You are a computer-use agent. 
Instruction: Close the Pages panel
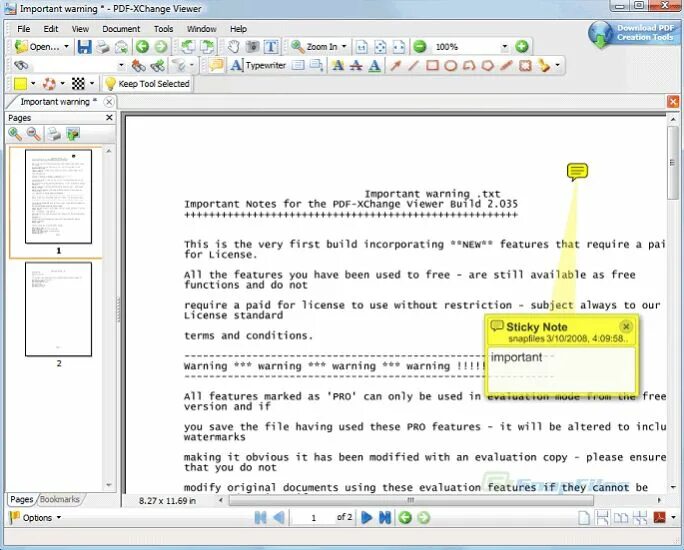[x=109, y=117]
